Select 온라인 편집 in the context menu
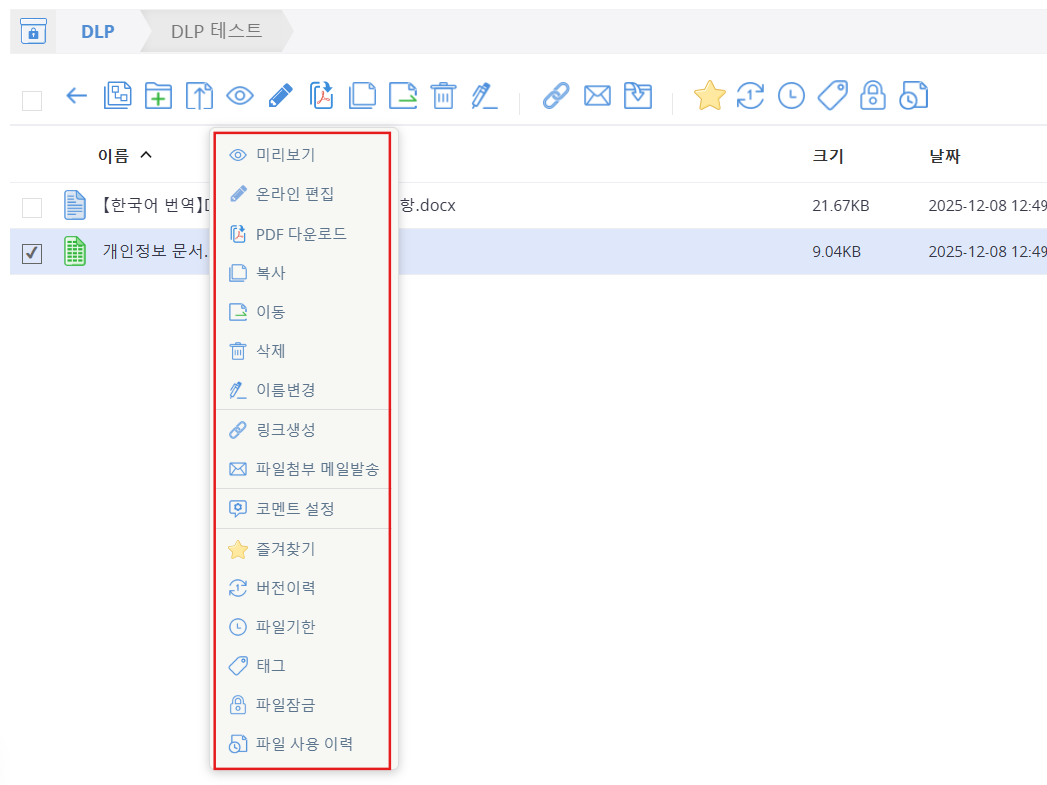Screen dimensions: 1047x785 [295, 194]
